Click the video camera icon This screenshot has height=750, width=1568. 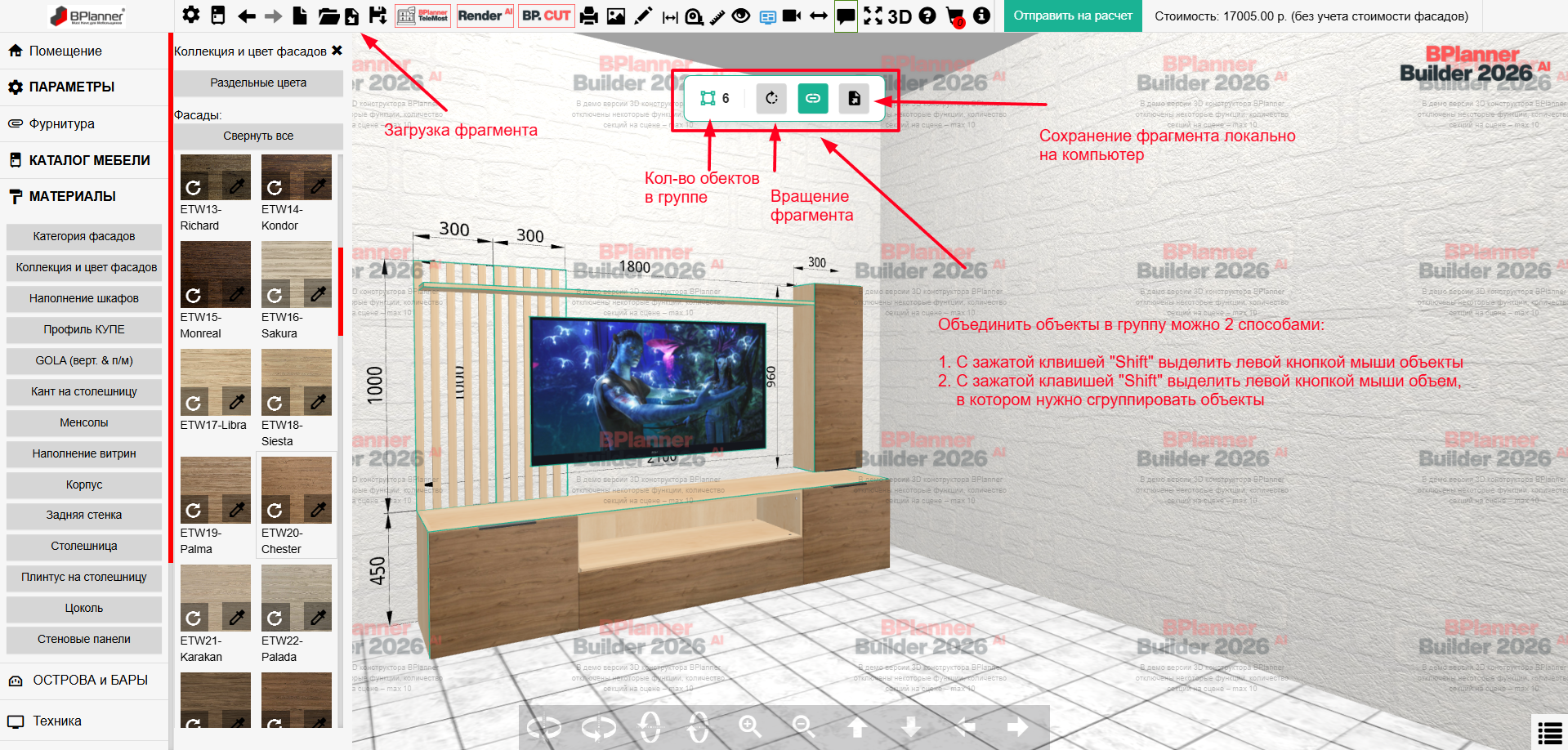pyautogui.click(x=792, y=16)
